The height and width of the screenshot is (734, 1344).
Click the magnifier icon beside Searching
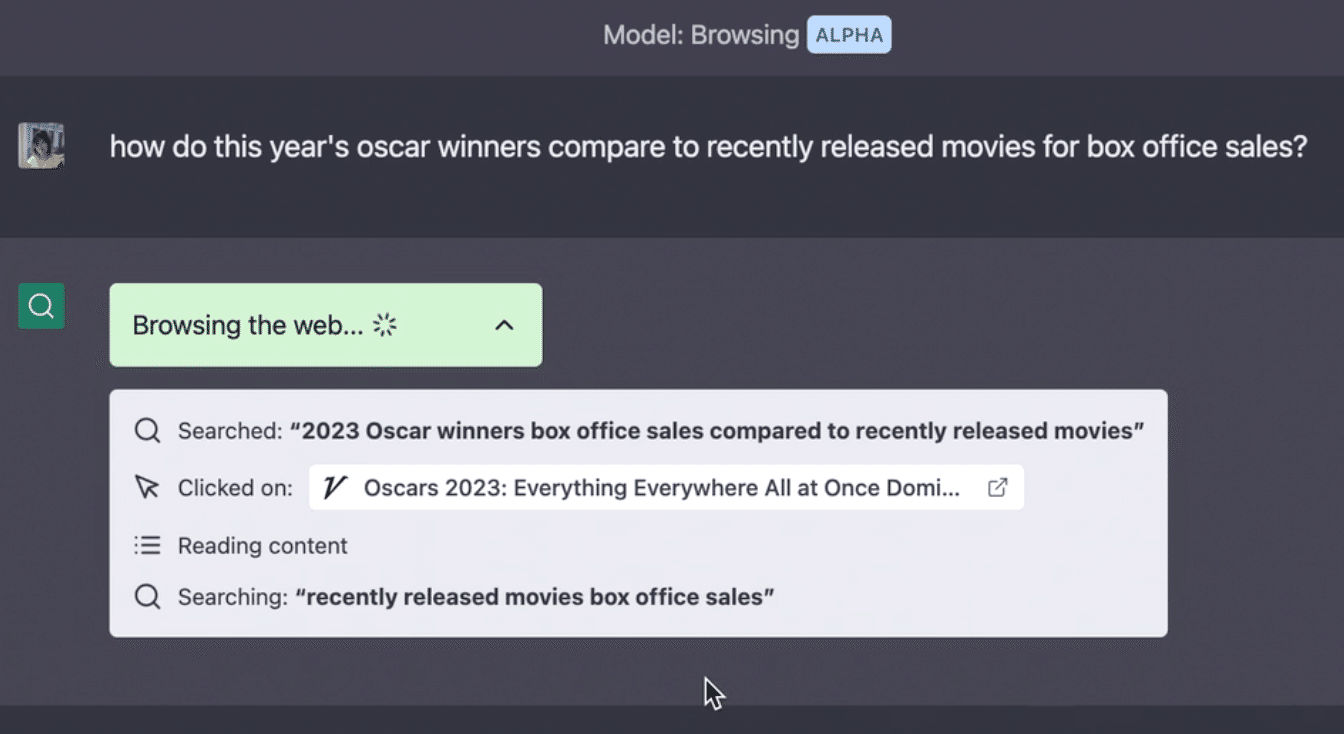click(147, 597)
